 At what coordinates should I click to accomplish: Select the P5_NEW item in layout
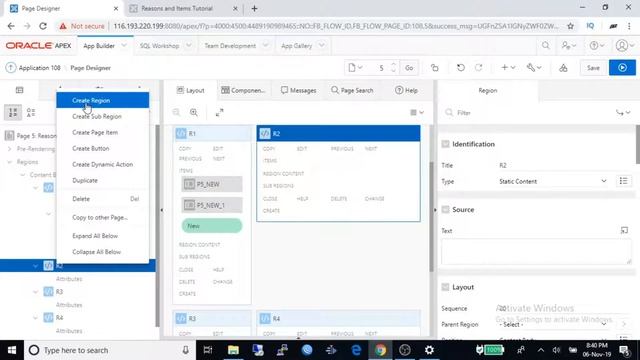(x=212, y=184)
